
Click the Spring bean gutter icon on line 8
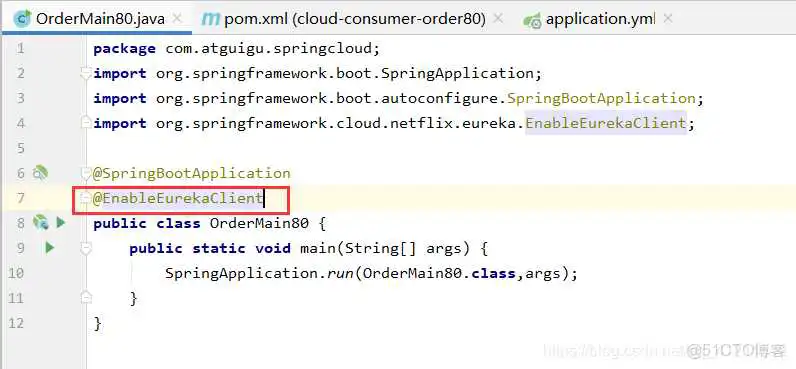41,222
